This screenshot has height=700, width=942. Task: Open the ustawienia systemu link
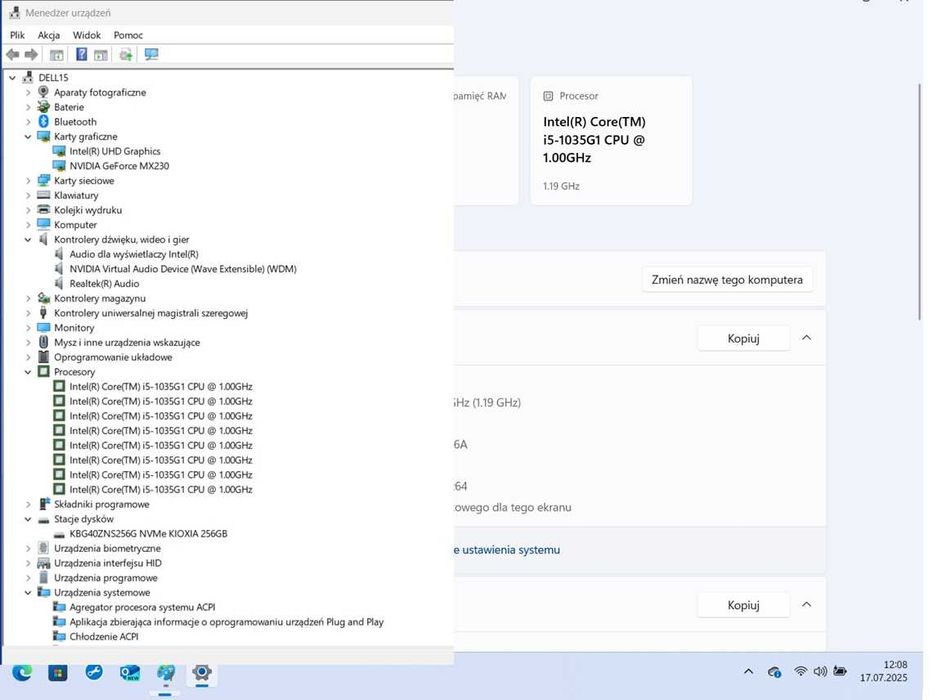[x=507, y=550]
